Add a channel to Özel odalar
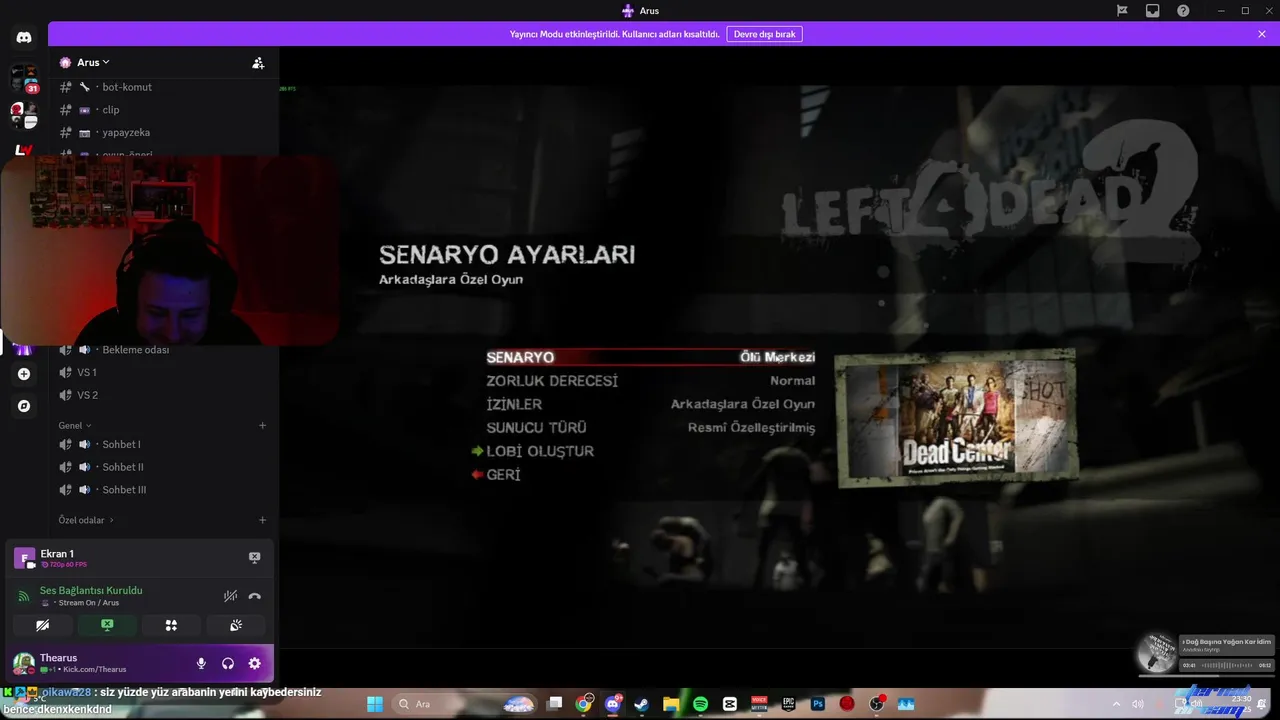The width and height of the screenshot is (1280, 720). click(263, 520)
